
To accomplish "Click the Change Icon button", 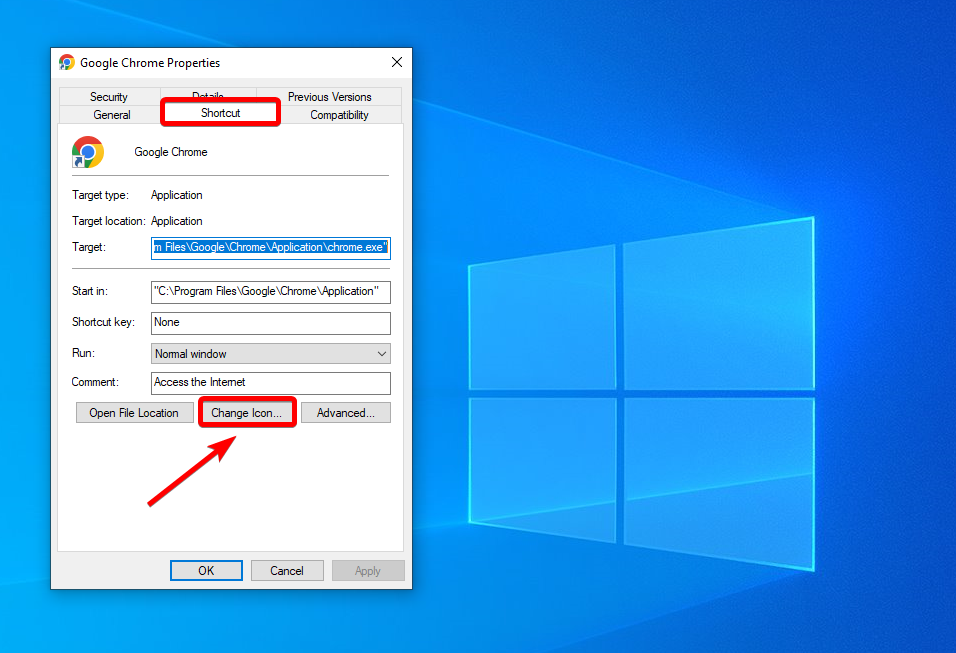I will tap(246, 412).
